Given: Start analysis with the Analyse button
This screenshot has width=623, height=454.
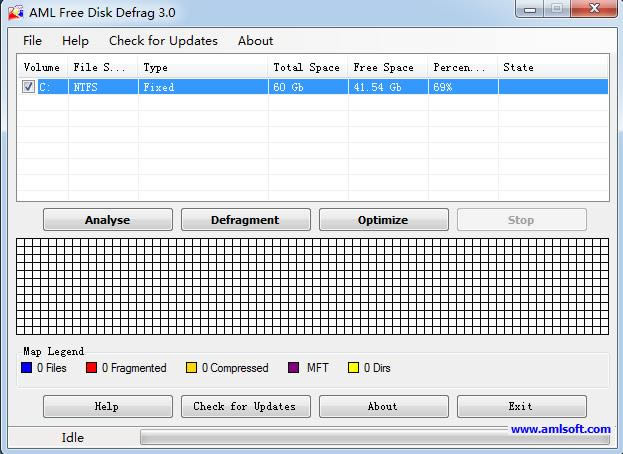Looking at the screenshot, I should pos(108,220).
